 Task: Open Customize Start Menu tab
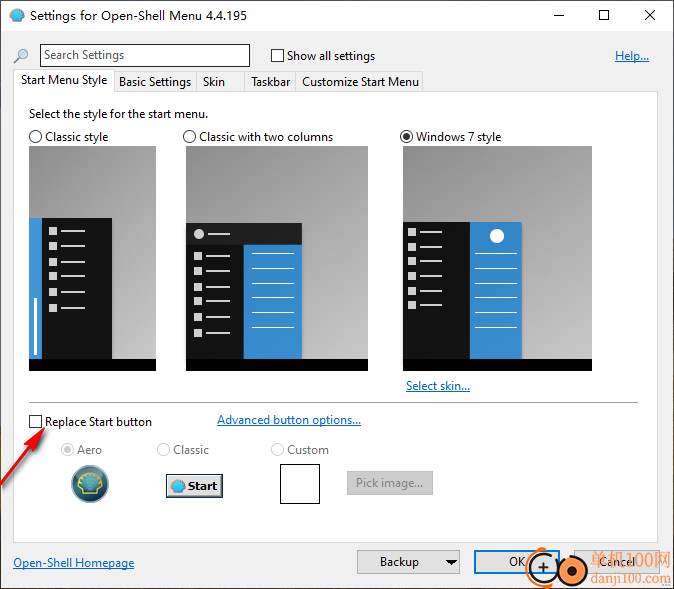(x=360, y=82)
